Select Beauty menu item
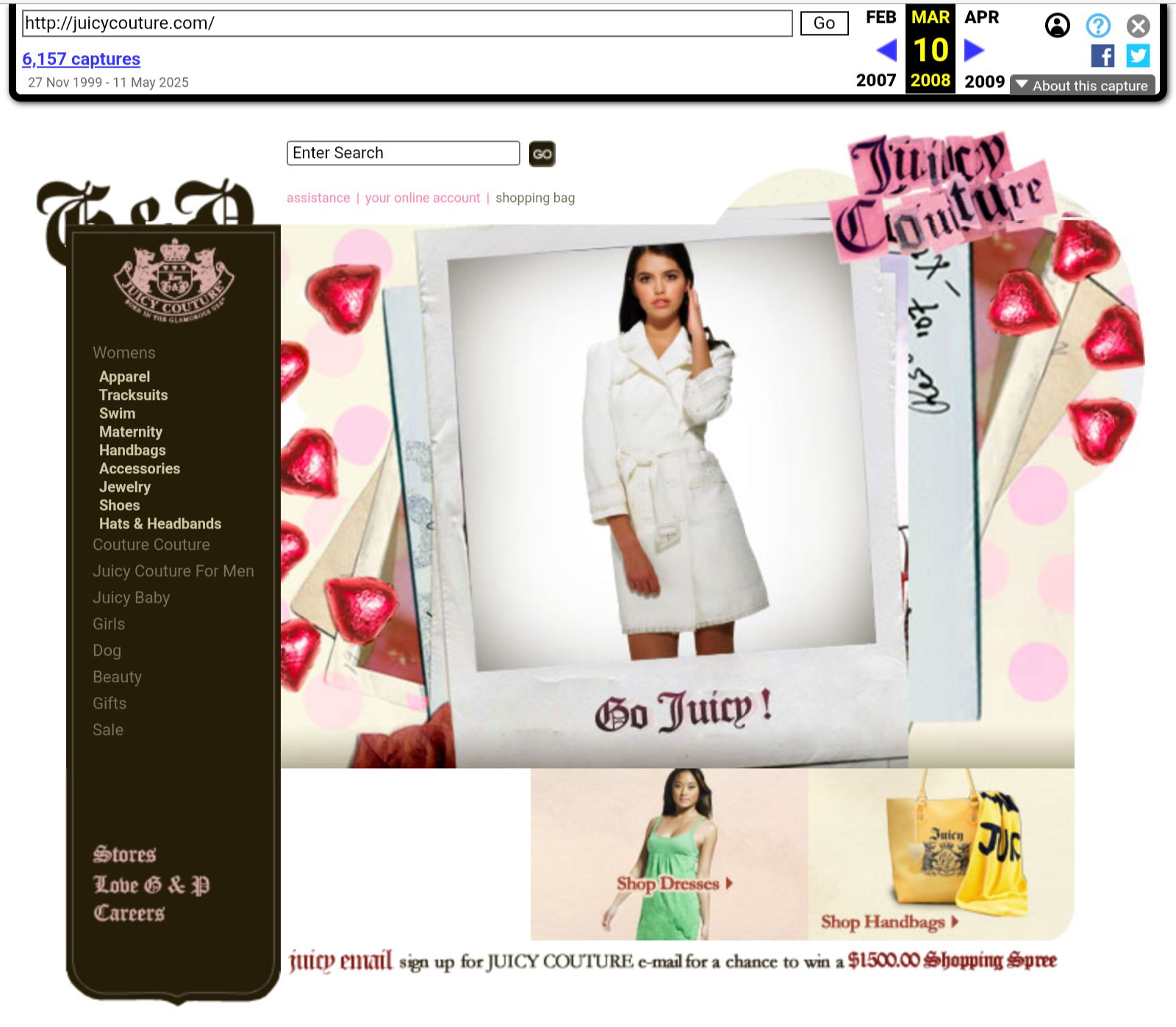Image resolution: width=1176 pixels, height=1027 pixels. click(117, 677)
